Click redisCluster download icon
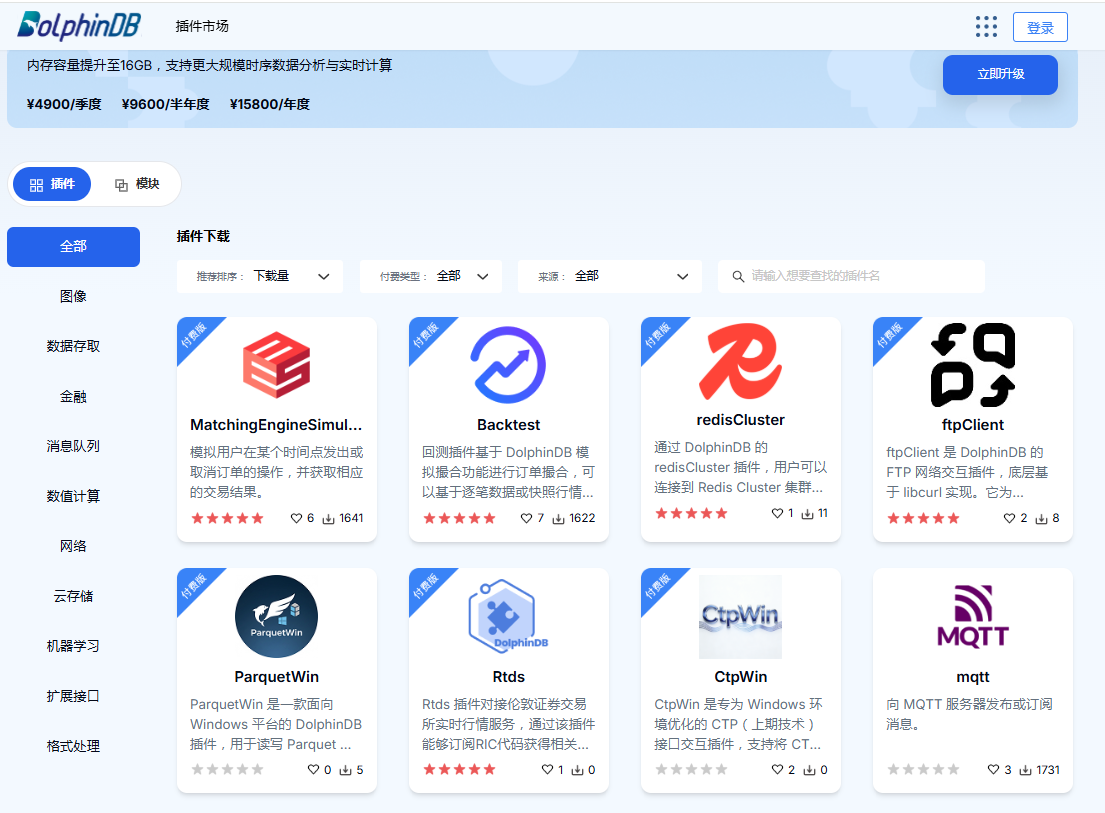The image size is (1105, 813). tap(808, 514)
